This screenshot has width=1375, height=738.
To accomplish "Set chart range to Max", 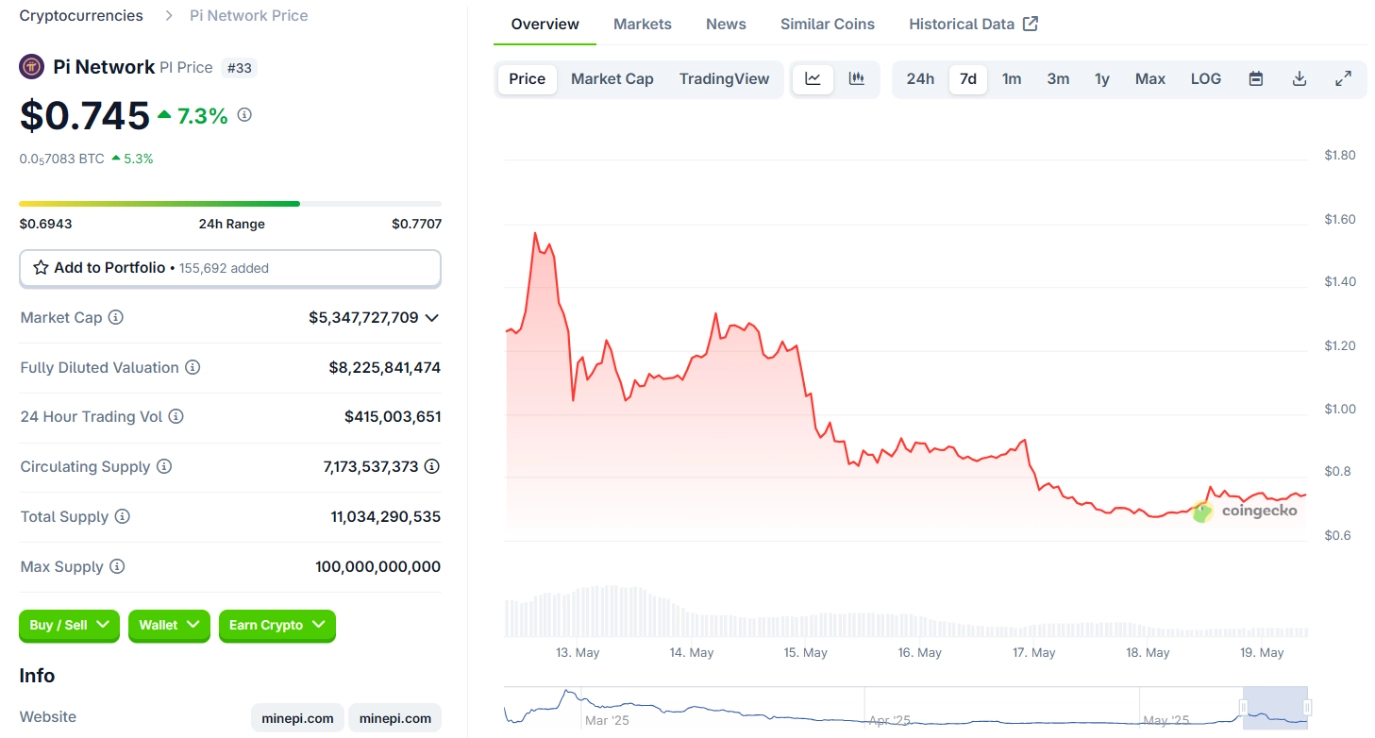I will tap(1150, 79).
